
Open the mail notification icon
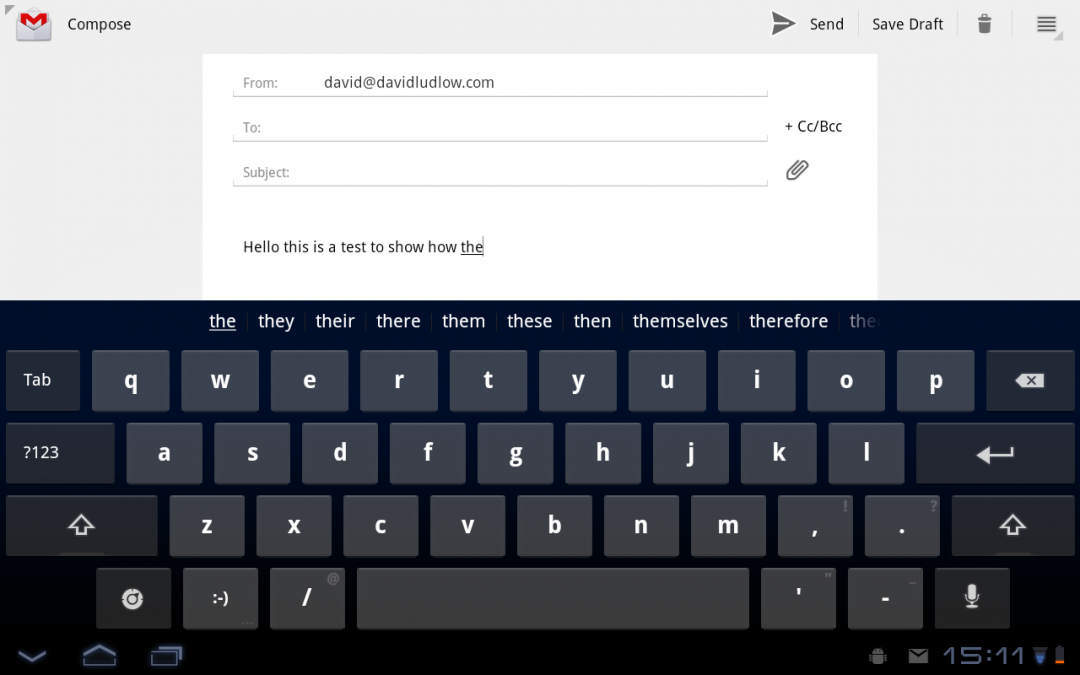[x=918, y=656]
